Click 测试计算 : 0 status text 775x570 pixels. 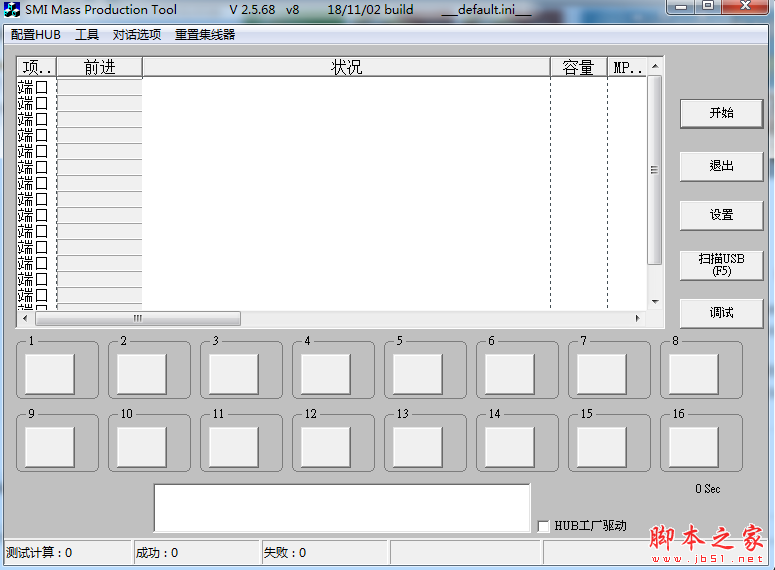[39, 553]
